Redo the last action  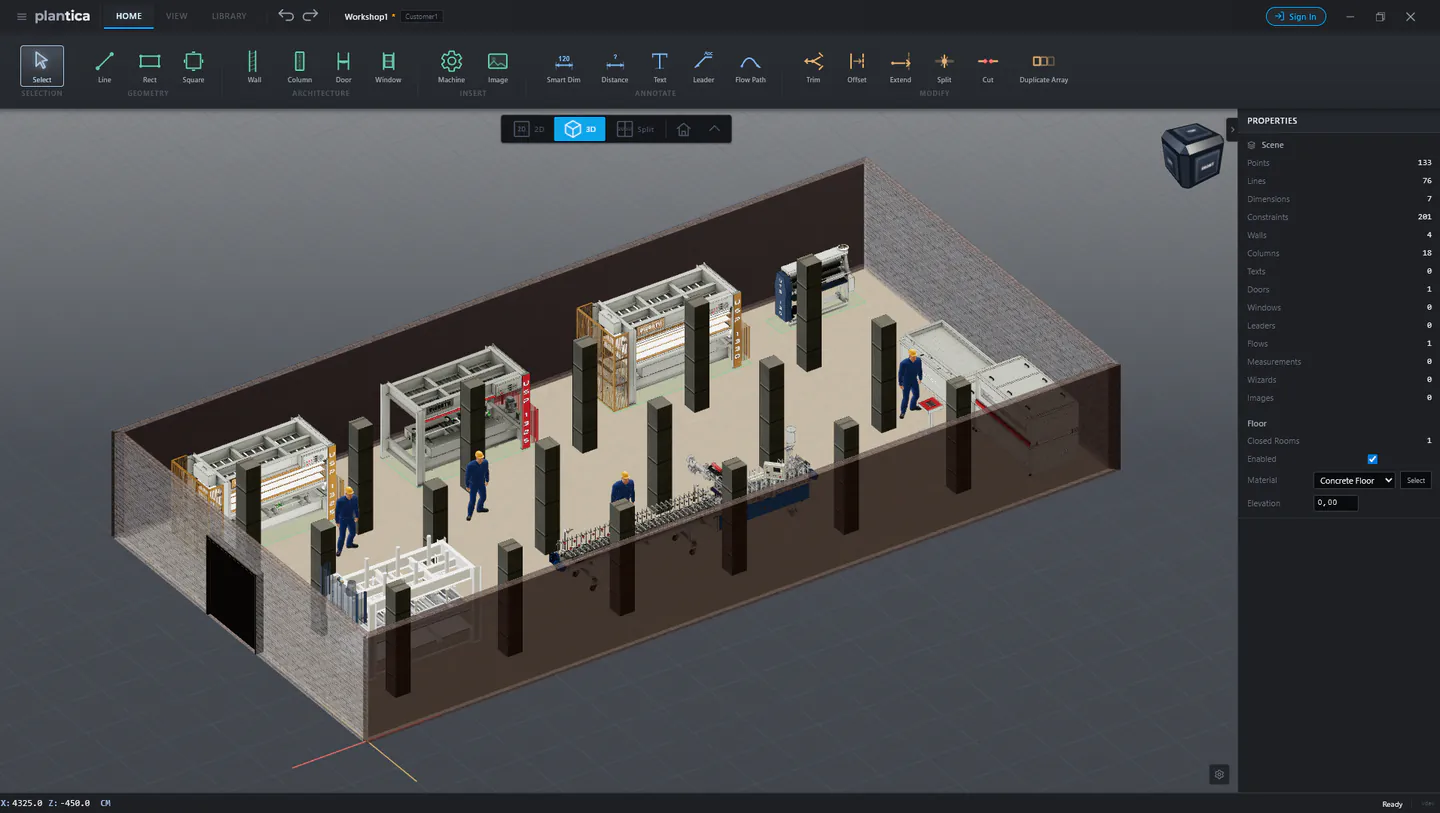point(310,16)
